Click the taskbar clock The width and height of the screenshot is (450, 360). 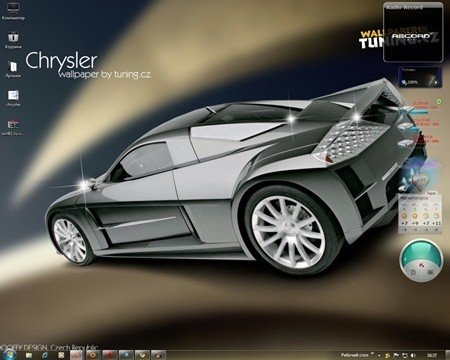(432, 355)
